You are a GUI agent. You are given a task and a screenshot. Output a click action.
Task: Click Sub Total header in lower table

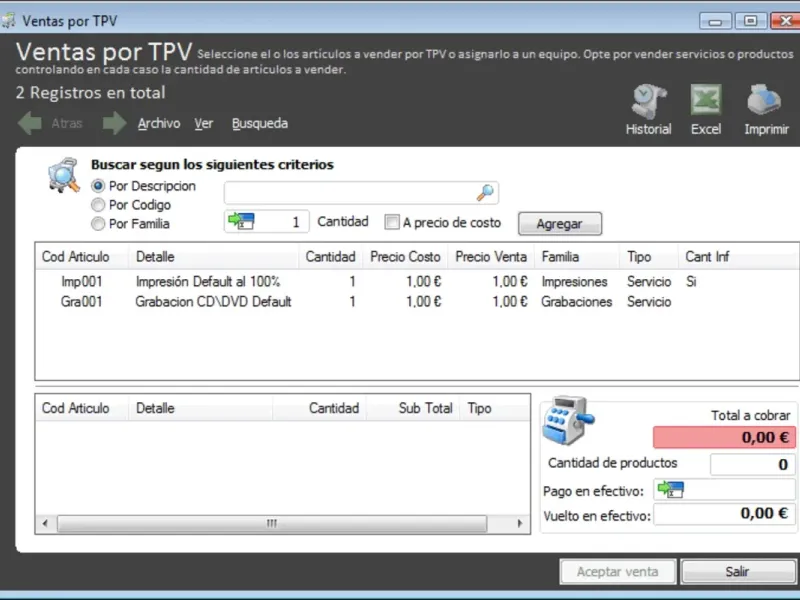(413, 408)
